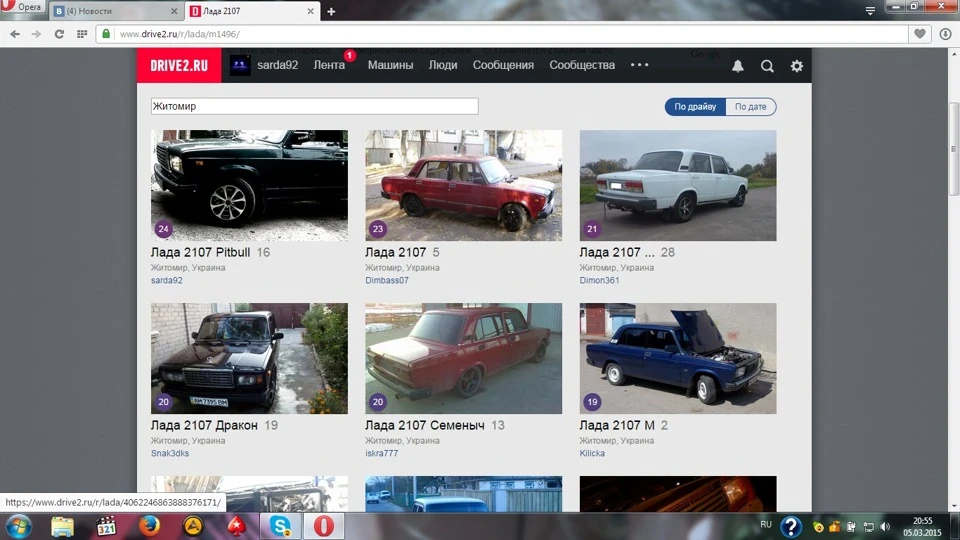Click the green padlock security icon
This screenshot has height=540, width=960.
pos(106,34)
